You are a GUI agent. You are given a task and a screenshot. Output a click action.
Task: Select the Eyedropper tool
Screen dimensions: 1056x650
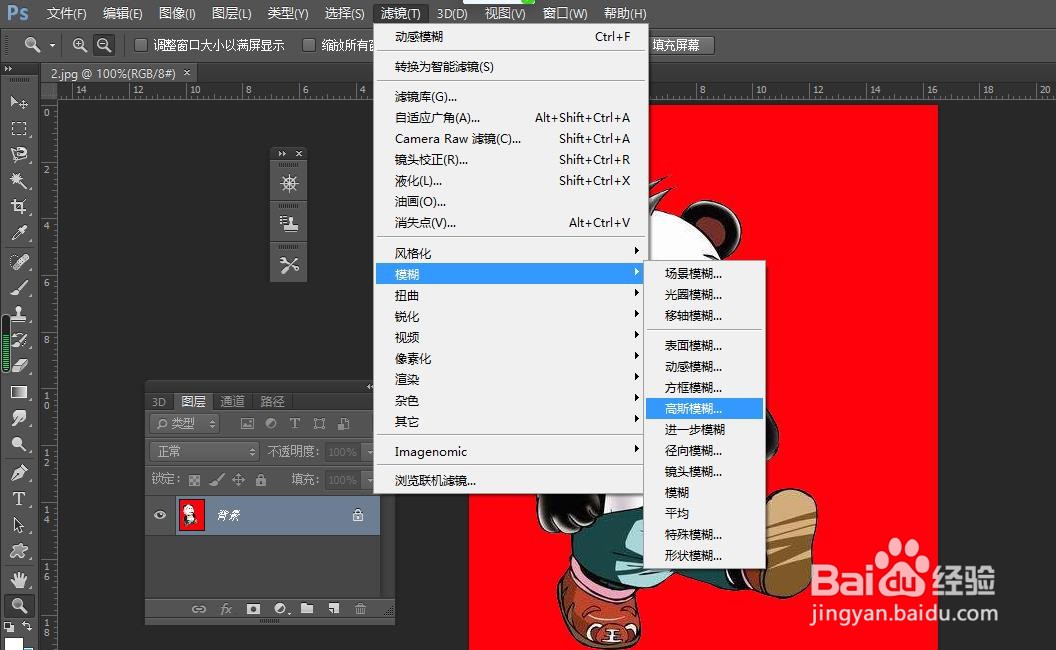[19, 233]
